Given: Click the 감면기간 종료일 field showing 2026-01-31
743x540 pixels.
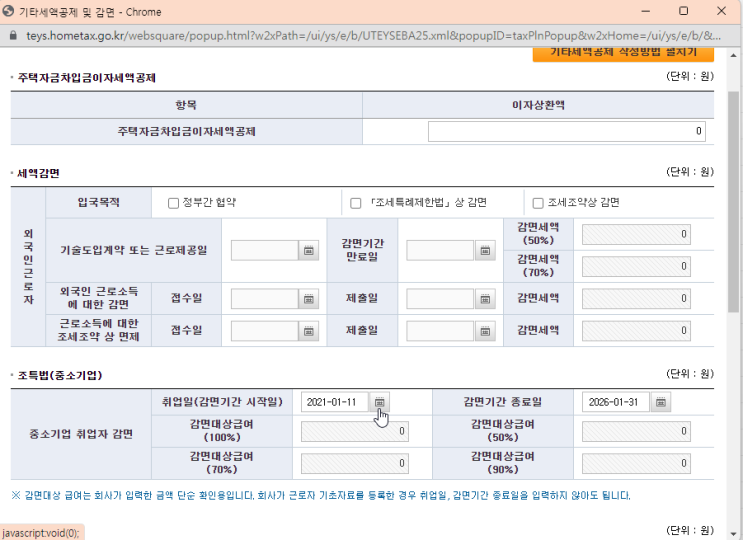Looking at the screenshot, I should pos(616,402).
